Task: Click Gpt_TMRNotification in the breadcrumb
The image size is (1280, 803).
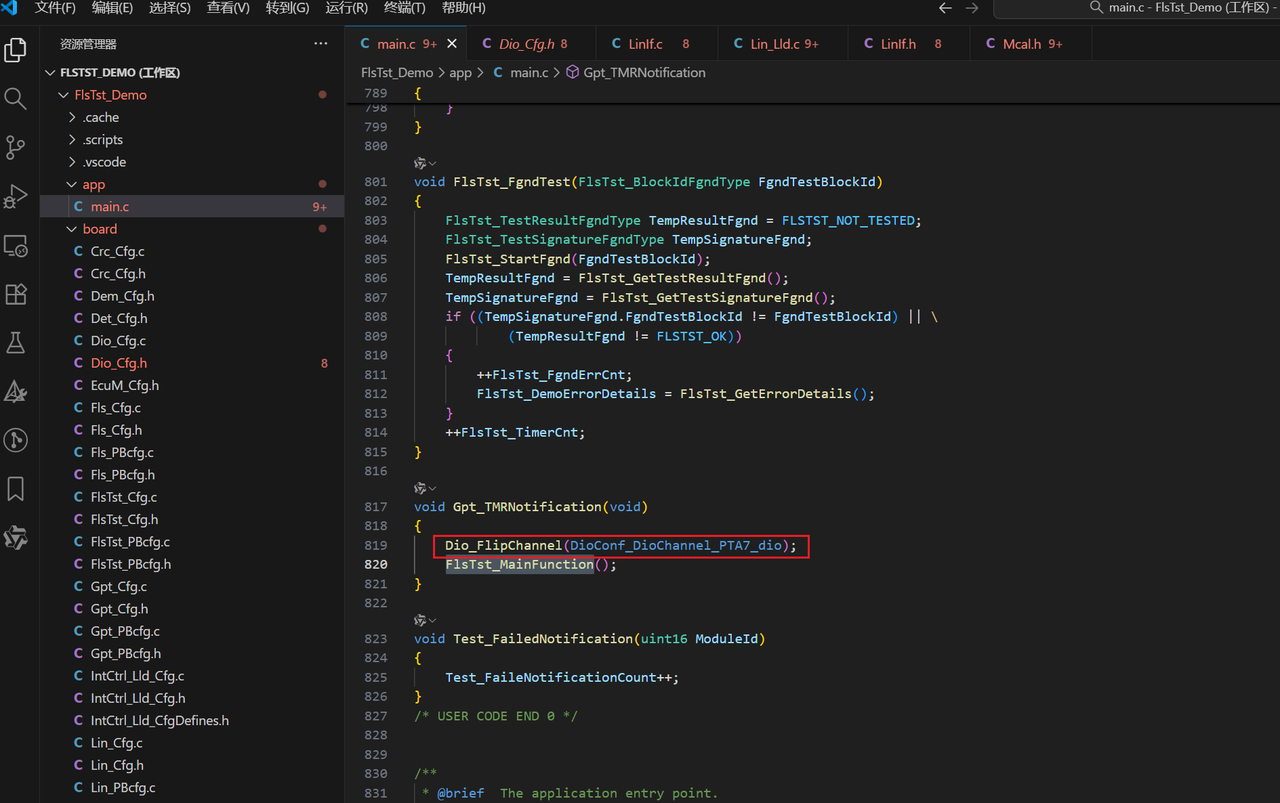Action: 643,73
